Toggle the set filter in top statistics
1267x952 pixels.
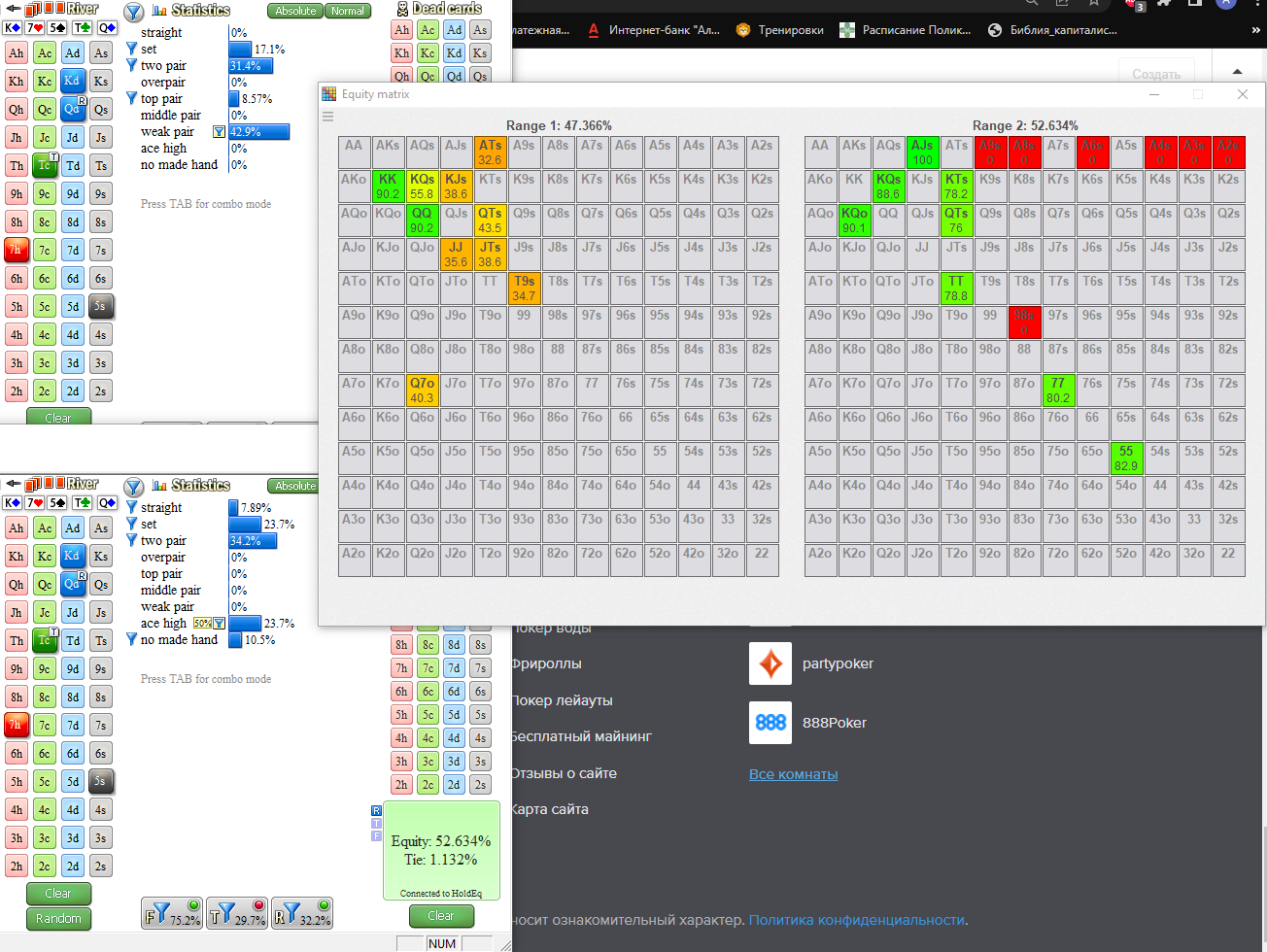click(x=132, y=49)
